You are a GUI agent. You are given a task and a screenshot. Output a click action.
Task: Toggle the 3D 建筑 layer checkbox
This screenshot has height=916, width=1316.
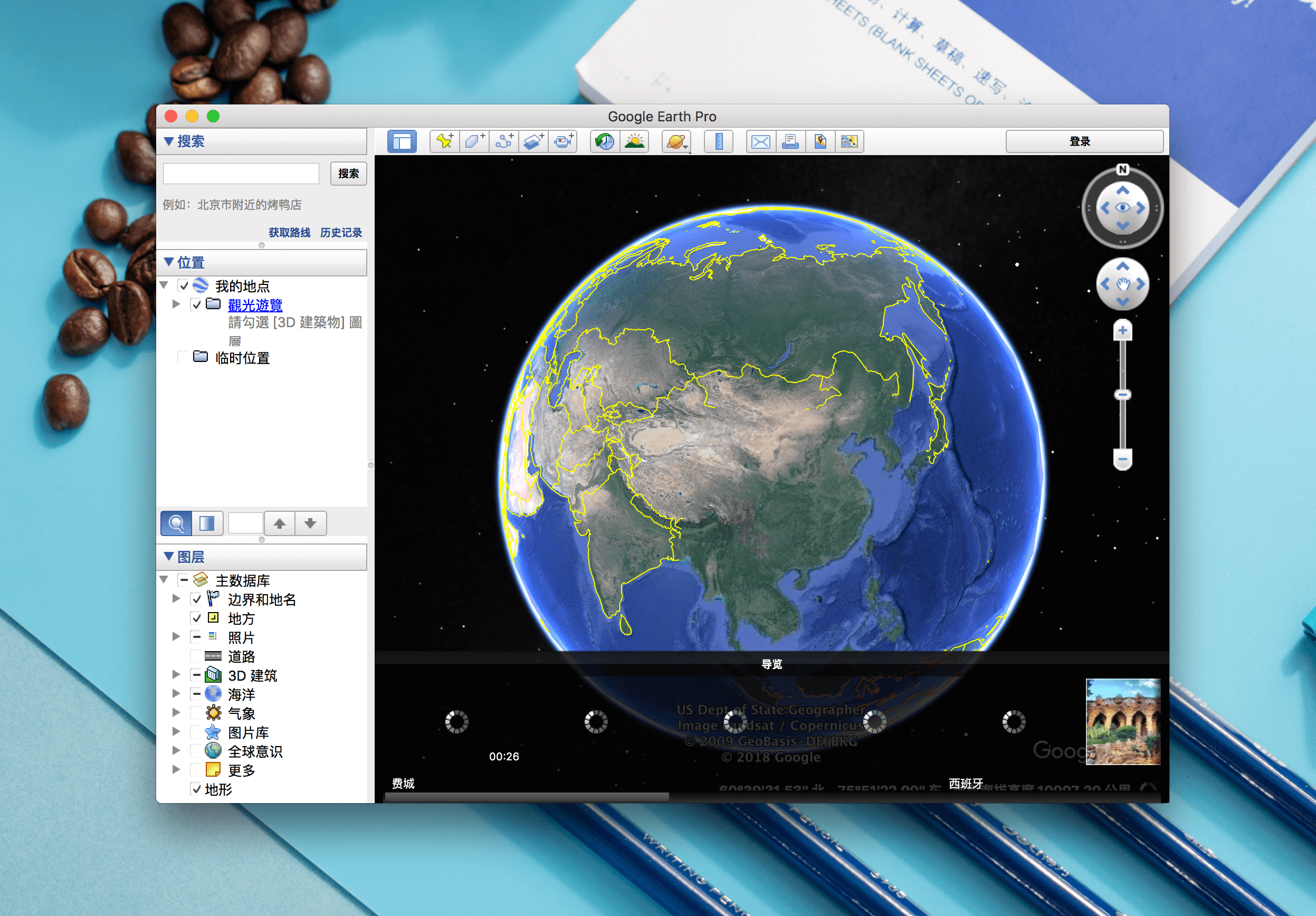(197, 675)
